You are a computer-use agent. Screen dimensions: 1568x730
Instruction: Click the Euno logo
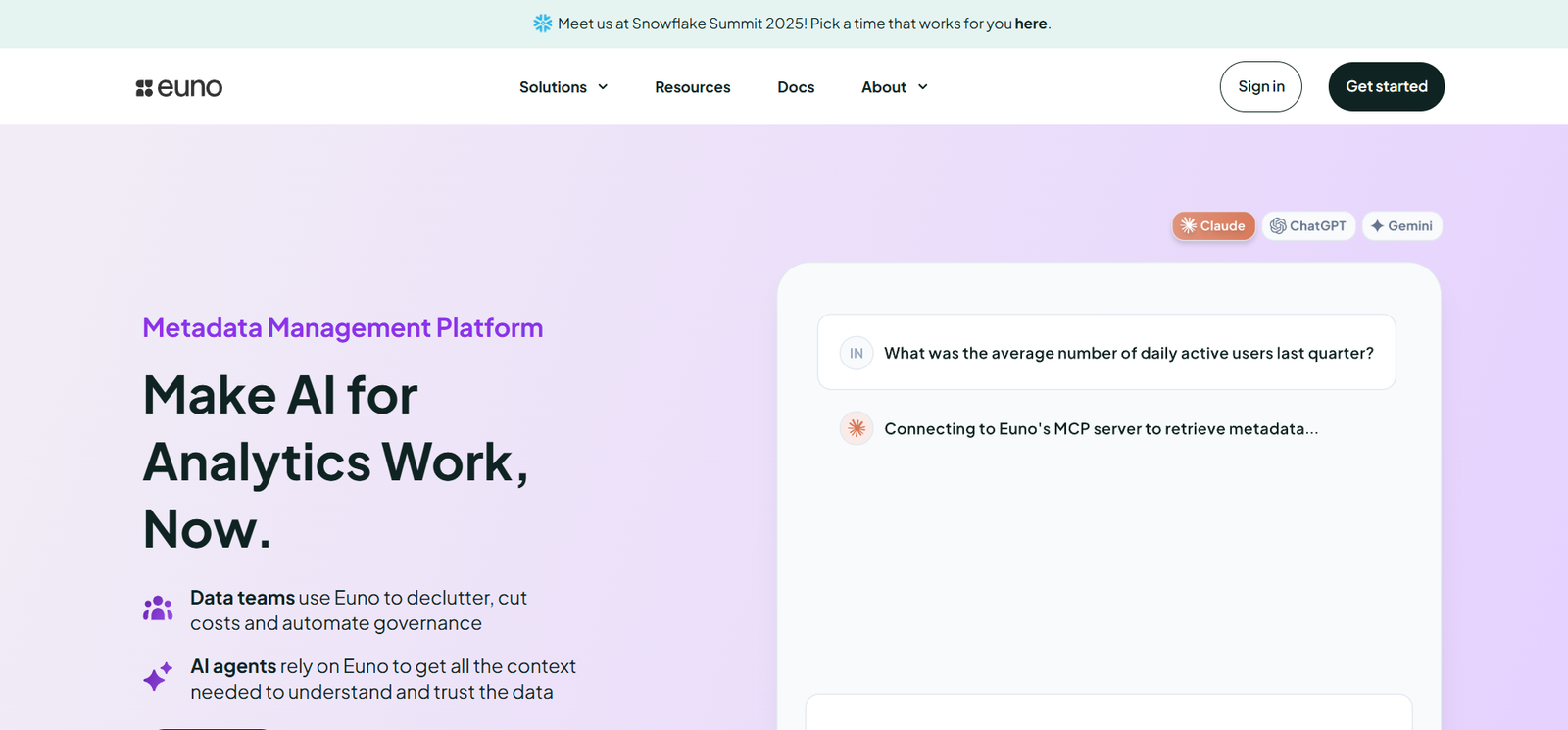[x=179, y=87]
